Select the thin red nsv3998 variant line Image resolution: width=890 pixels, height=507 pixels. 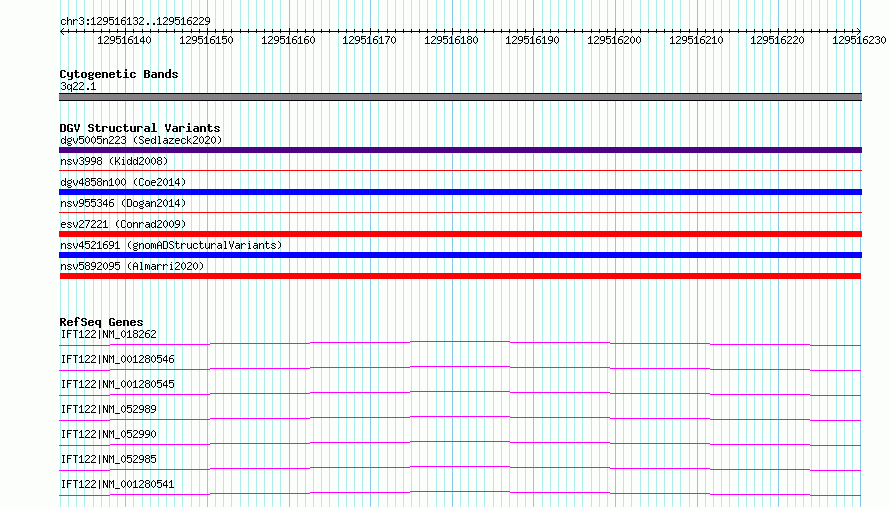click(x=460, y=170)
